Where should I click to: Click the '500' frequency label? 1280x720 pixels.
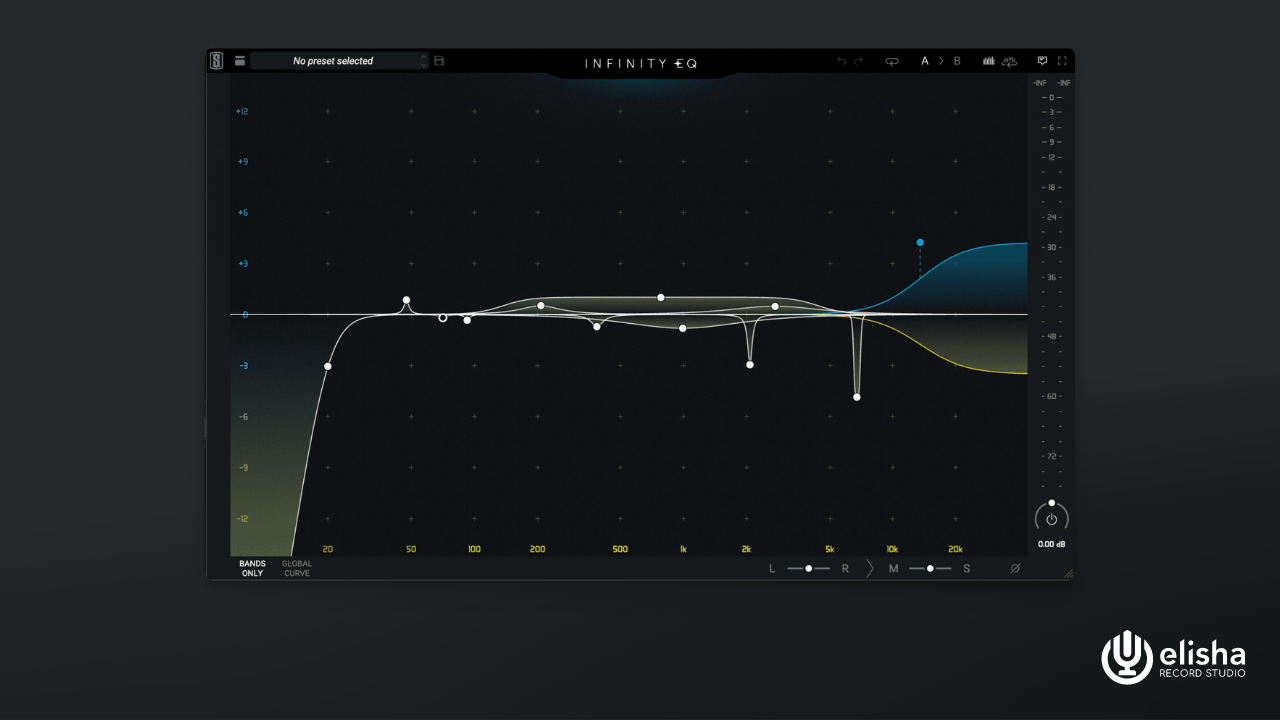coord(620,549)
